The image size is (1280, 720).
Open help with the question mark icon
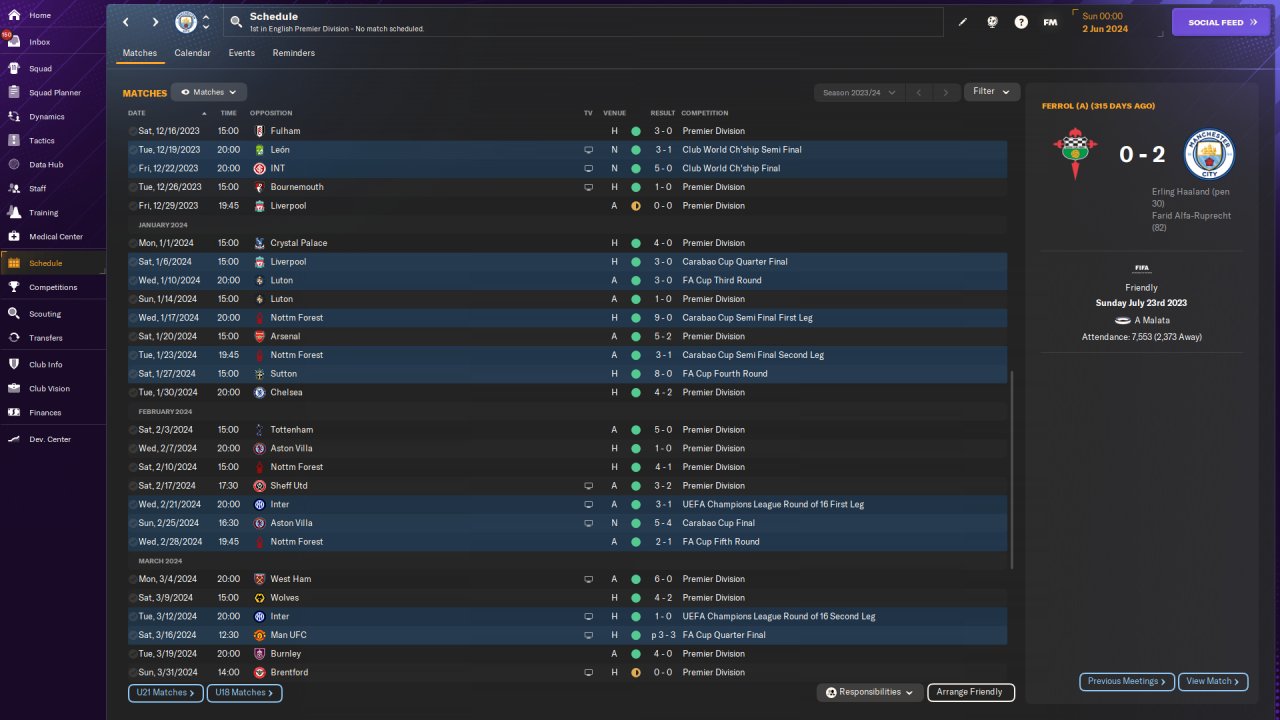[x=1021, y=22]
